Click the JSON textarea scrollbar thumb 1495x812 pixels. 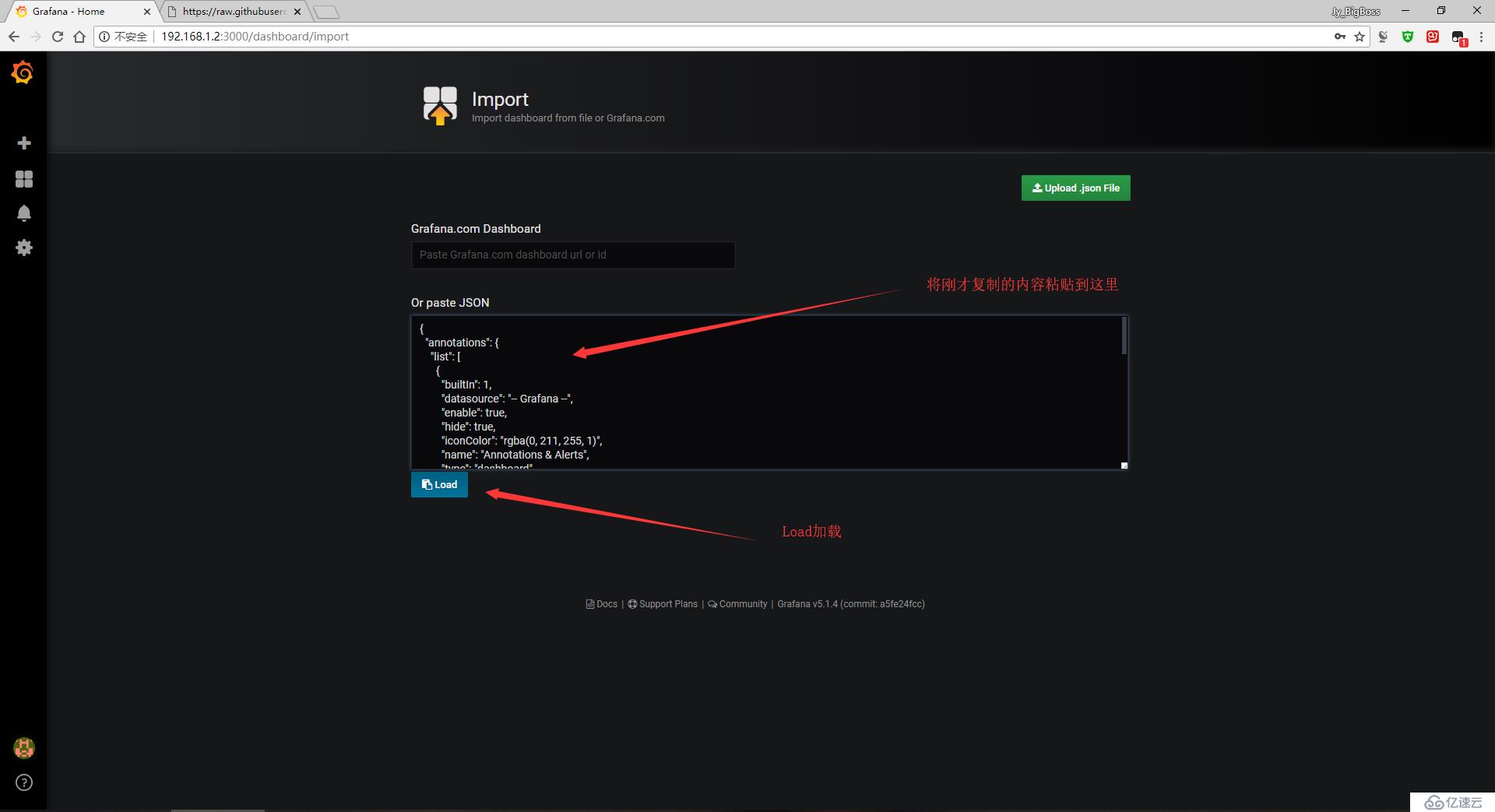[x=1124, y=336]
